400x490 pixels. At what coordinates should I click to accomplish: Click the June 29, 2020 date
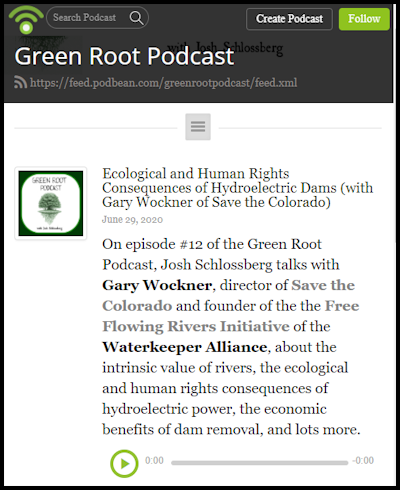pyautogui.click(x=132, y=220)
